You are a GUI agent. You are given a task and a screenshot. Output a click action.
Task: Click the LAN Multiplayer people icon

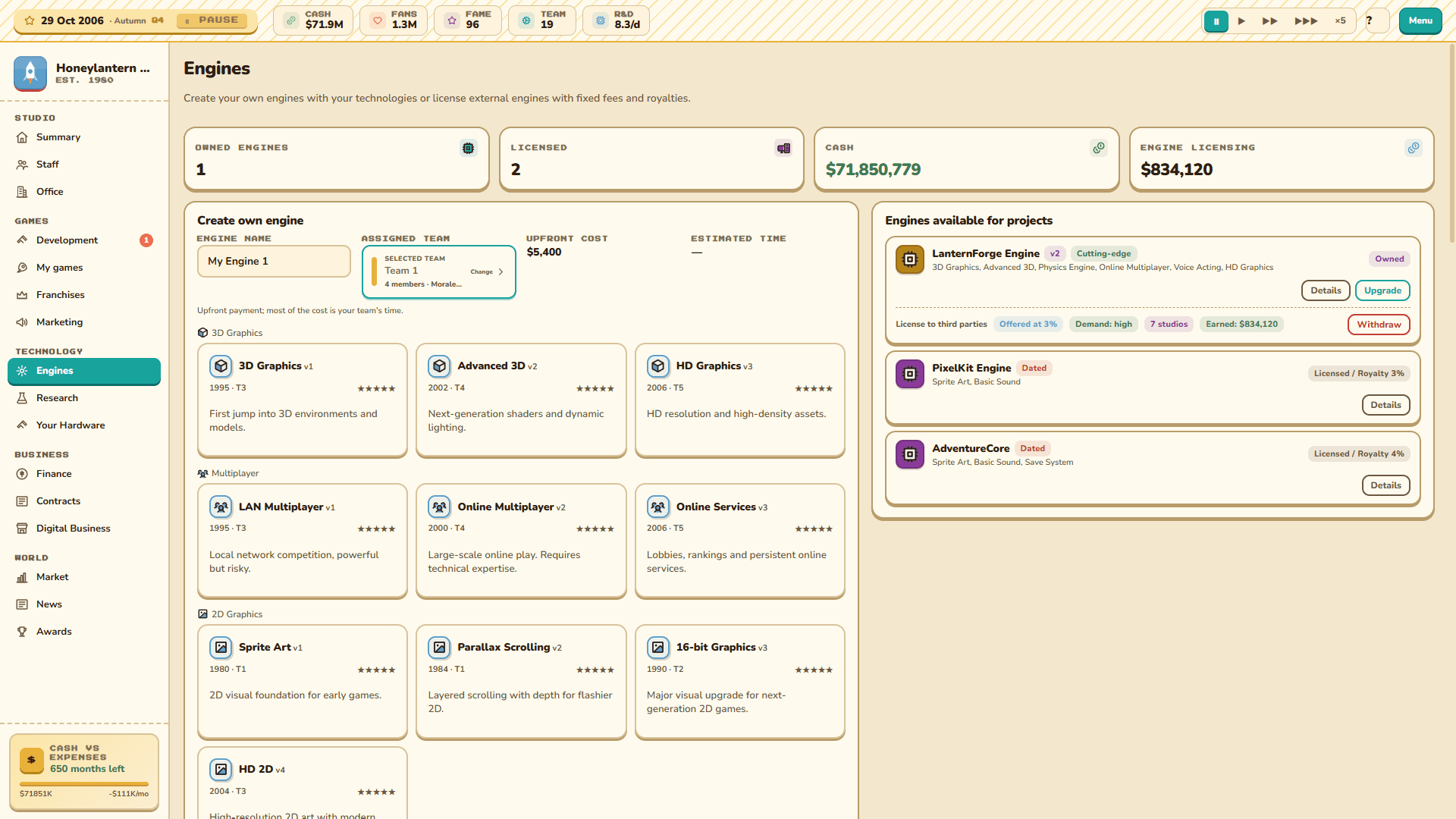coord(221,507)
